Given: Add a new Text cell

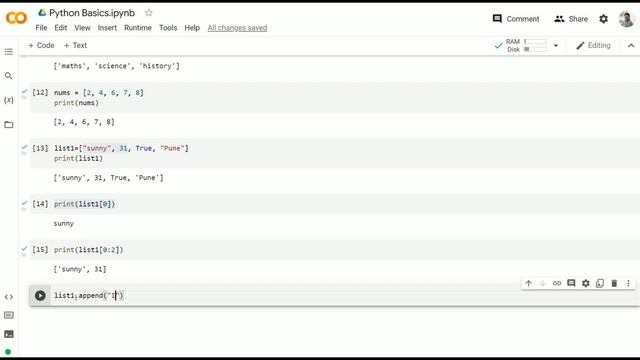Looking at the screenshot, I should [75, 45].
